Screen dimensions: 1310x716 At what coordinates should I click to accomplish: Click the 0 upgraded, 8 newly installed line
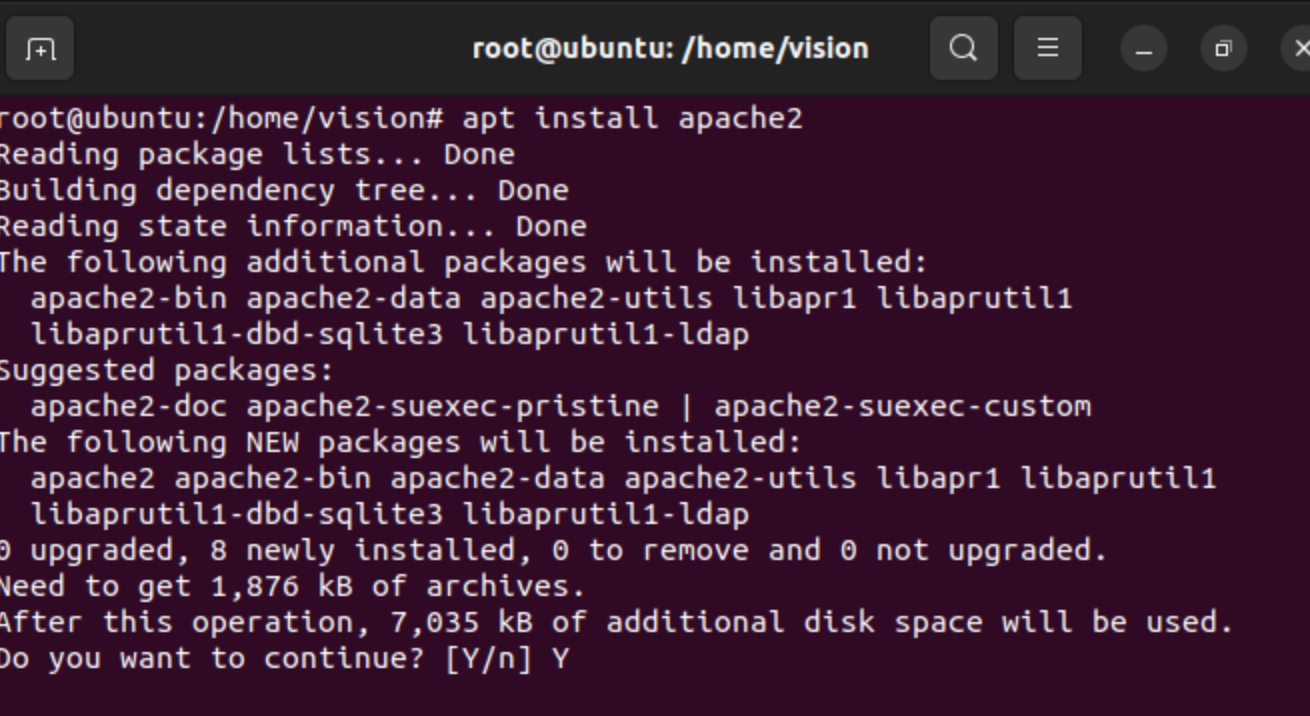pyautogui.click(x=554, y=550)
